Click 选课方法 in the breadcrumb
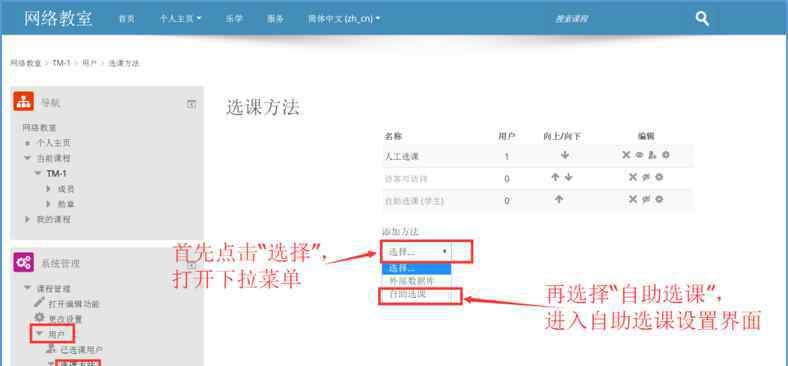Screen dimensions: 788x366 124,63
